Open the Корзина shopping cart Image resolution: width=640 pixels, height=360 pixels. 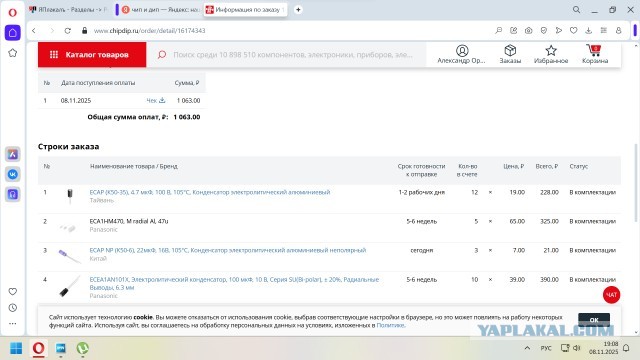click(595, 54)
